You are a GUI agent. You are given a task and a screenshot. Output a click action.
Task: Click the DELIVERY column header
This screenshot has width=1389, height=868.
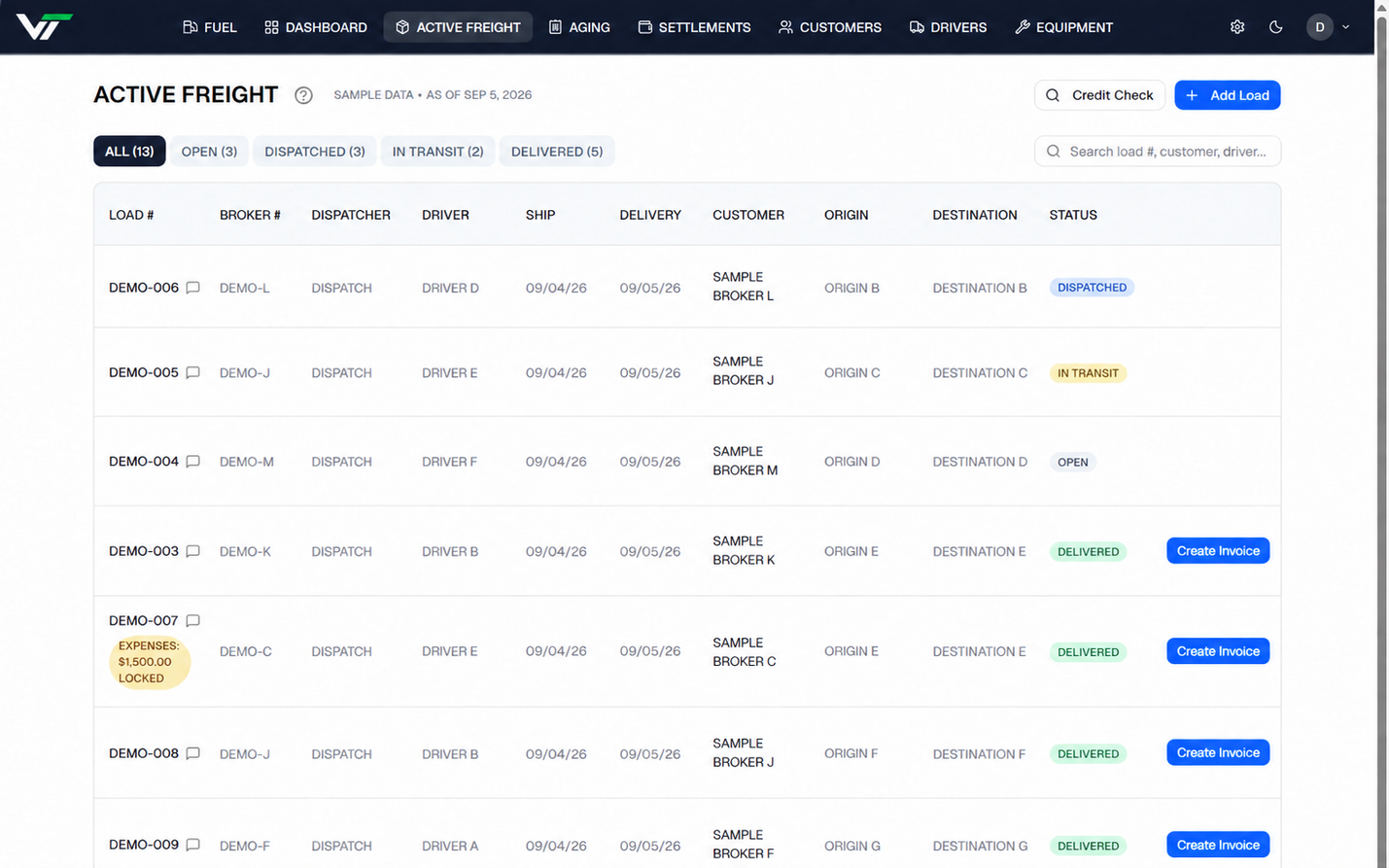click(650, 215)
